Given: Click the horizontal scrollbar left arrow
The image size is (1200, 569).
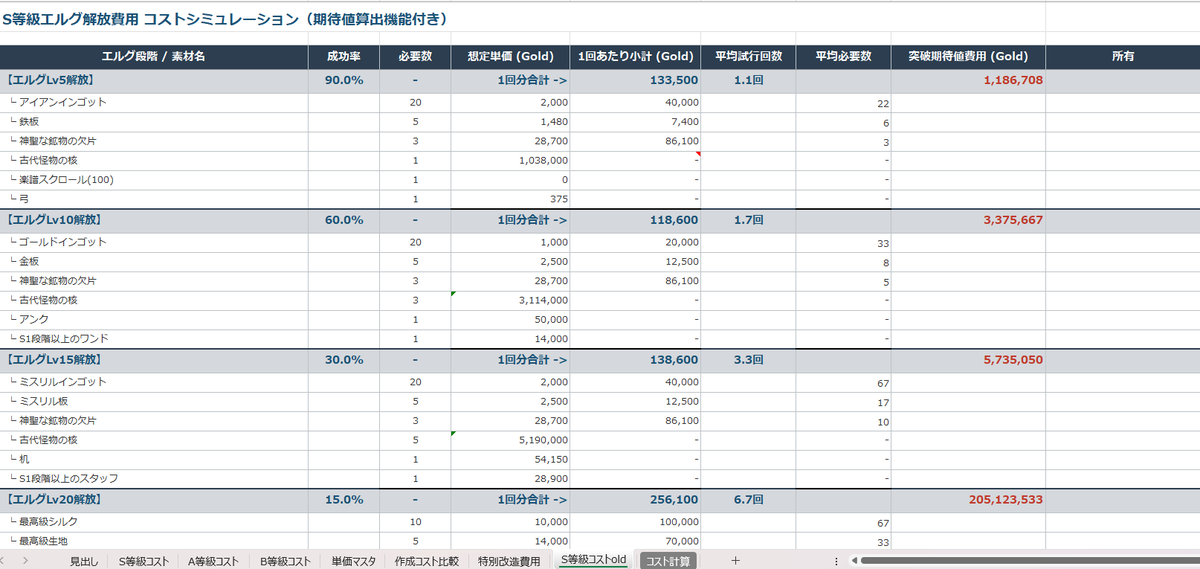Looking at the screenshot, I should point(854,561).
